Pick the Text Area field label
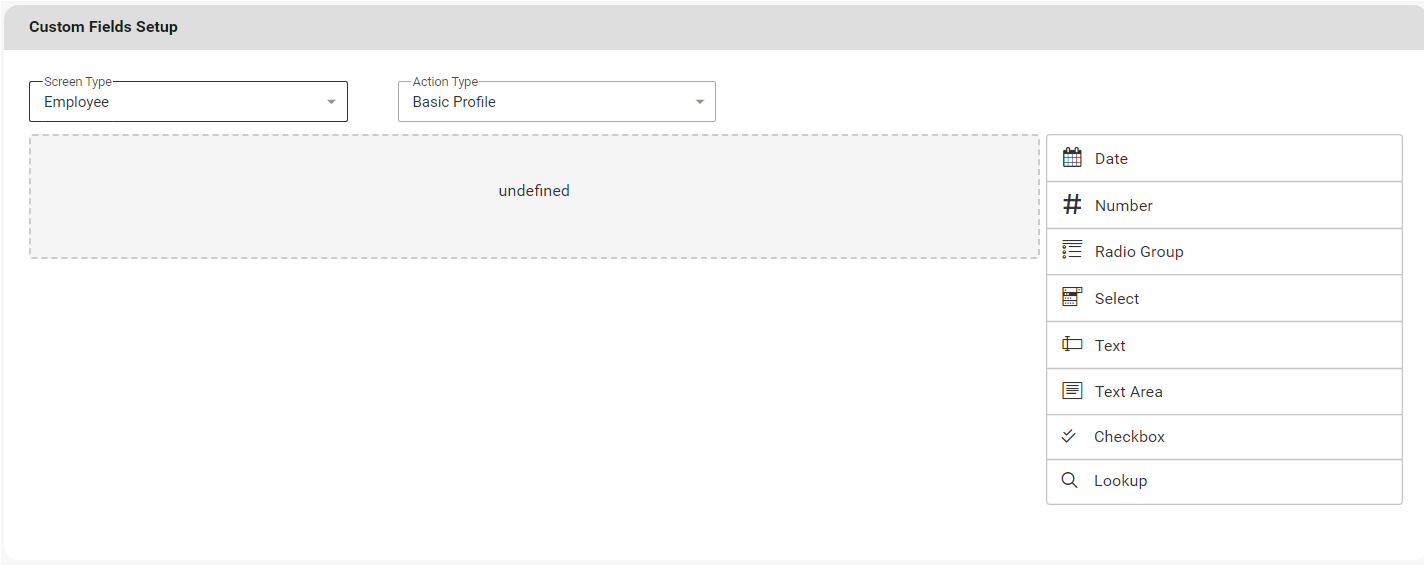The image size is (1425, 566). tap(1128, 392)
